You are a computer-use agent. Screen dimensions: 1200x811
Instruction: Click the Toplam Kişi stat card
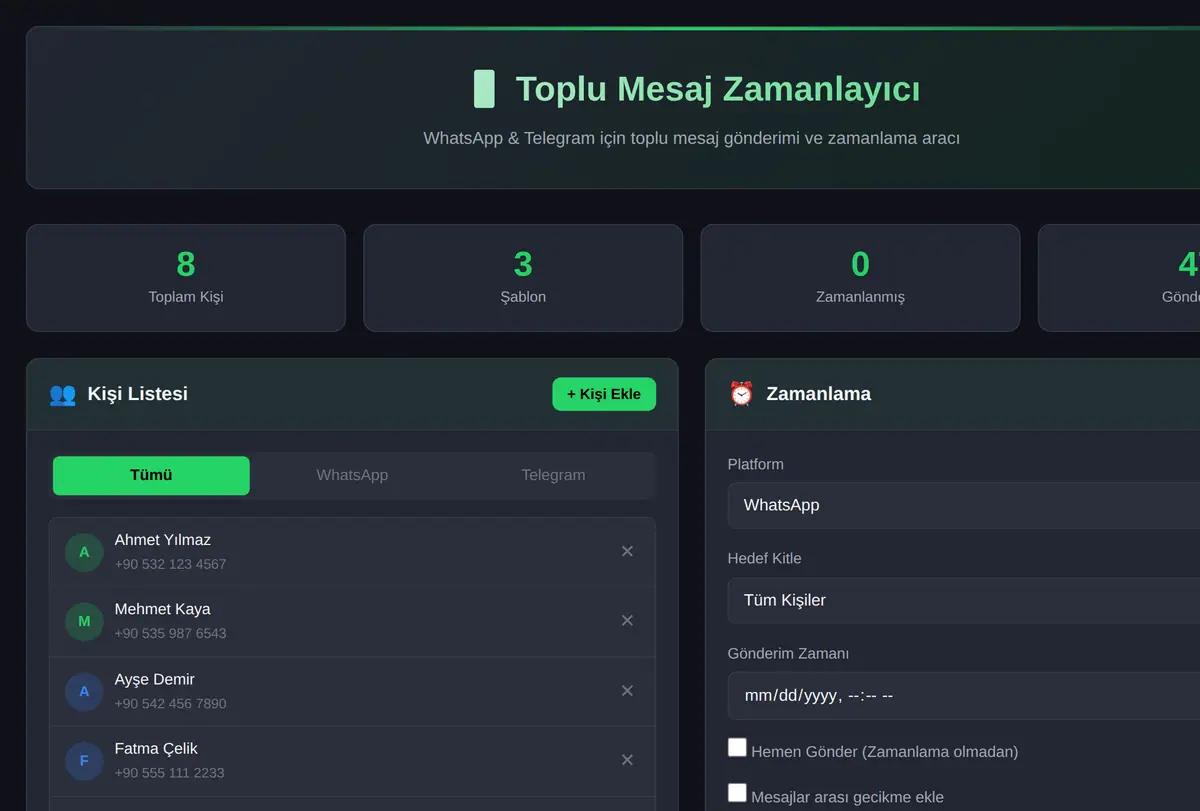[x=186, y=278]
